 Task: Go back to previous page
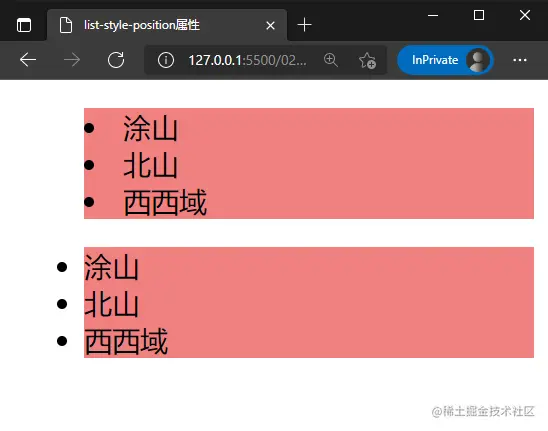point(28,60)
